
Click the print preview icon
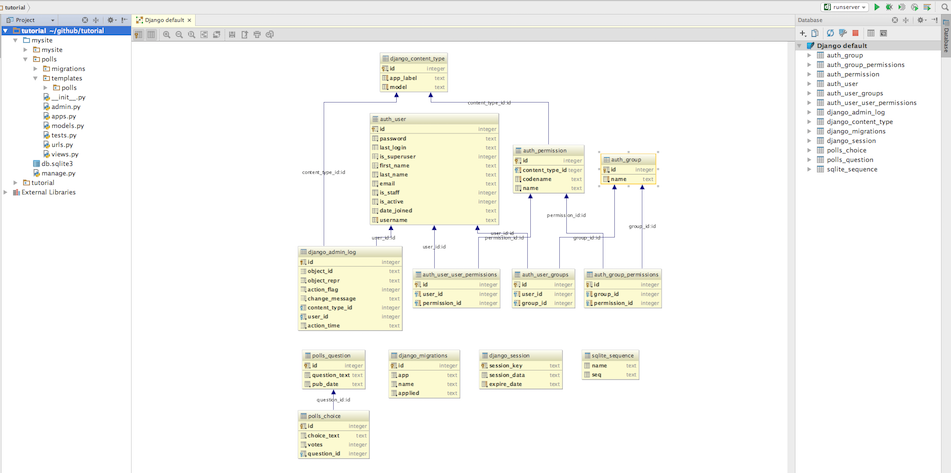270,35
